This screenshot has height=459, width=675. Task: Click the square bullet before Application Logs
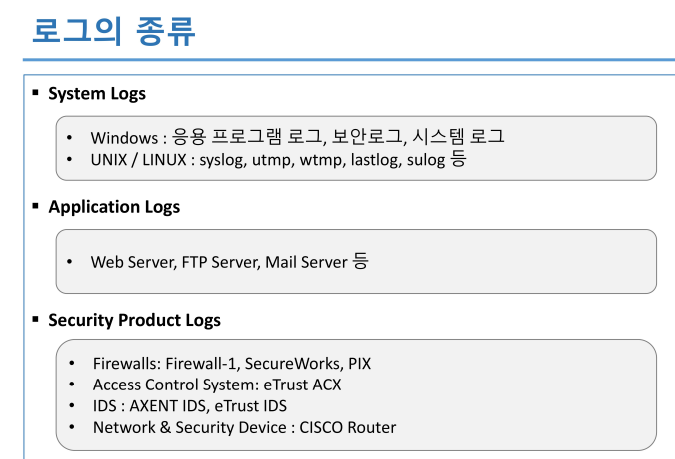(35, 206)
